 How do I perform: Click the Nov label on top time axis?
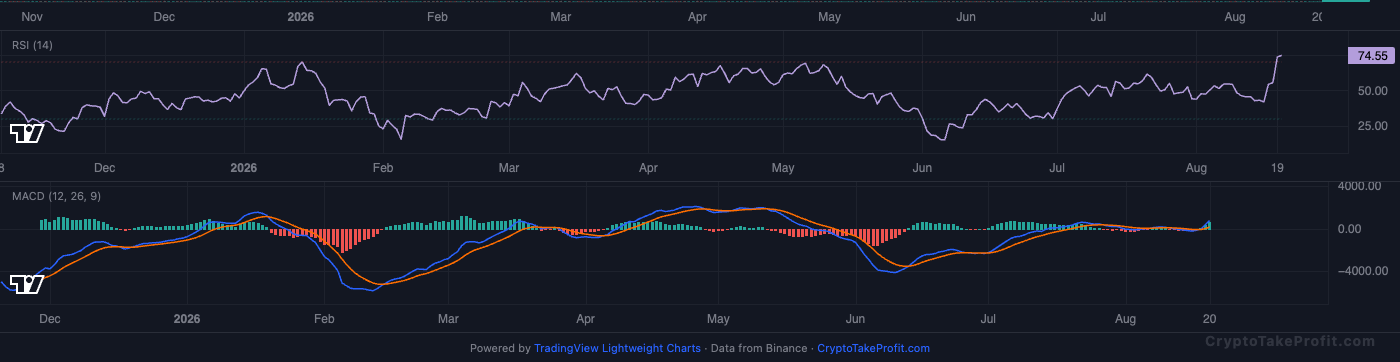click(x=31, y=17)
